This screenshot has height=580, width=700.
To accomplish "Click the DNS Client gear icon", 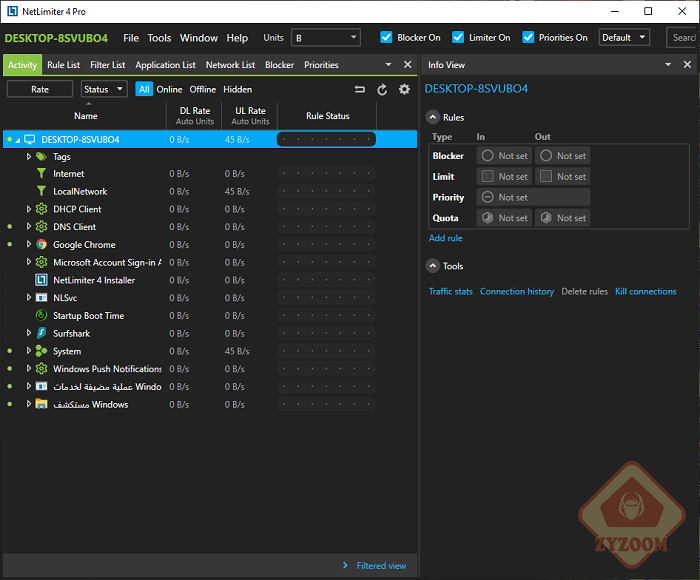I will pos(42,227).
